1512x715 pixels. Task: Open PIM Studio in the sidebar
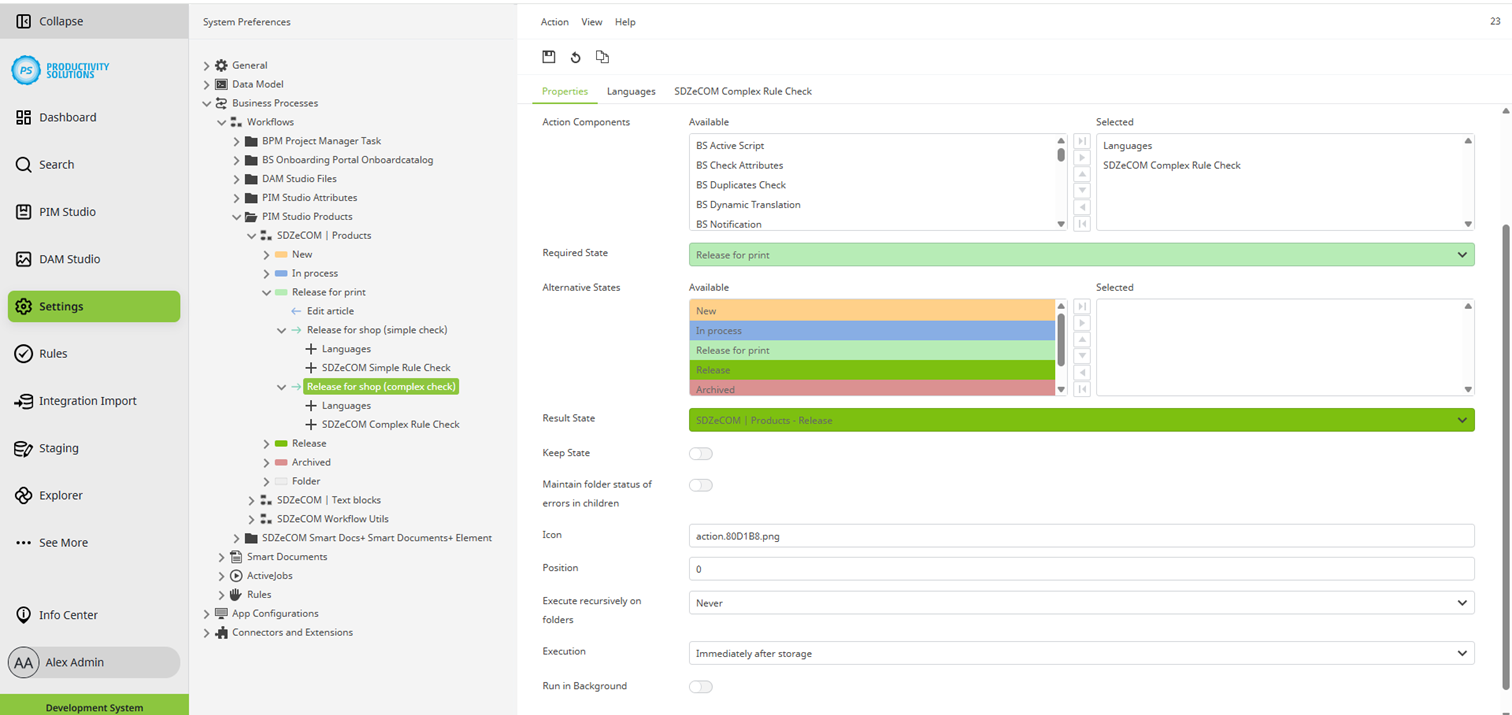(x=67, y=212)
